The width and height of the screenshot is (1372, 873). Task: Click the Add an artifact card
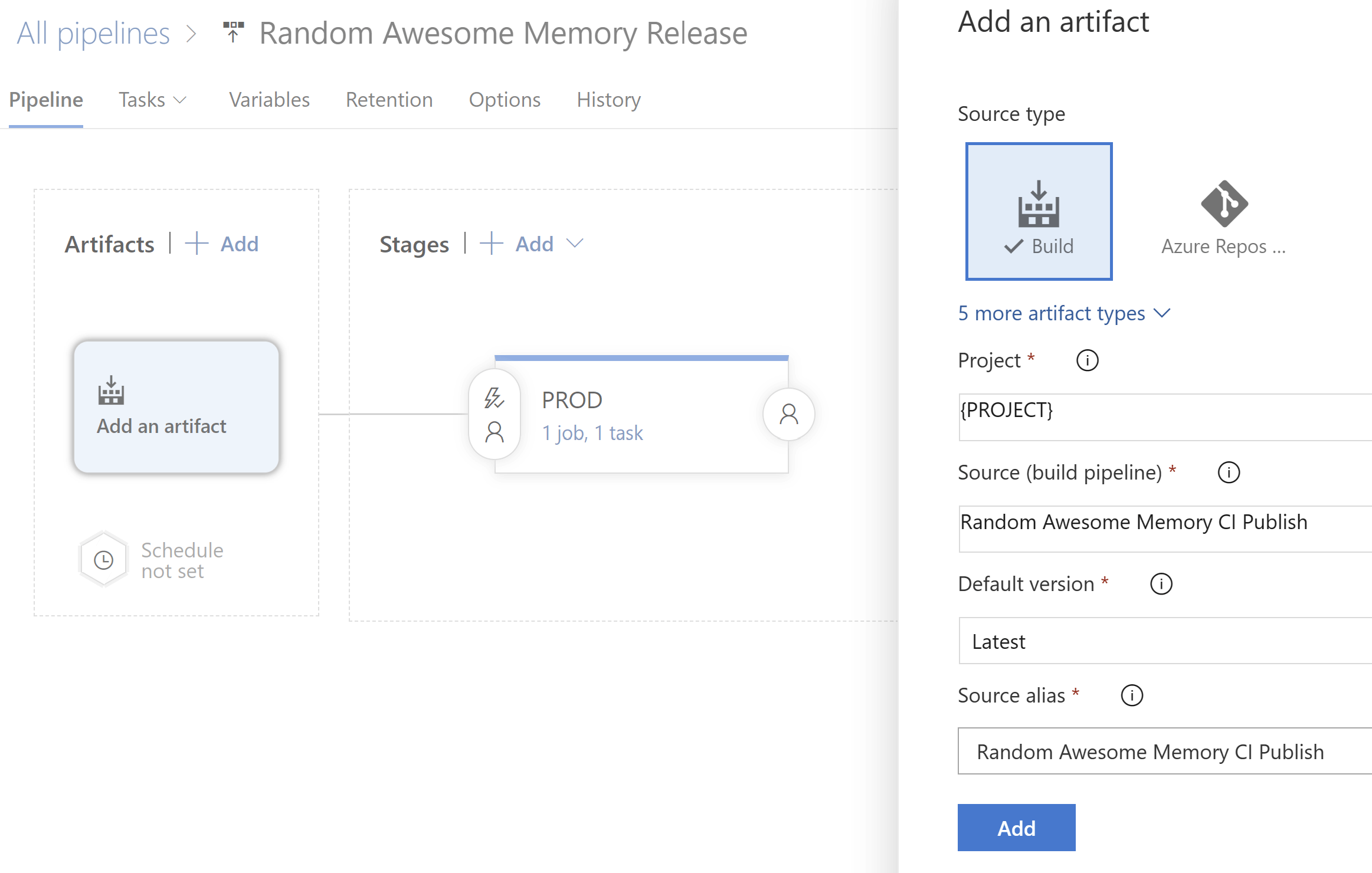[176, 406]
